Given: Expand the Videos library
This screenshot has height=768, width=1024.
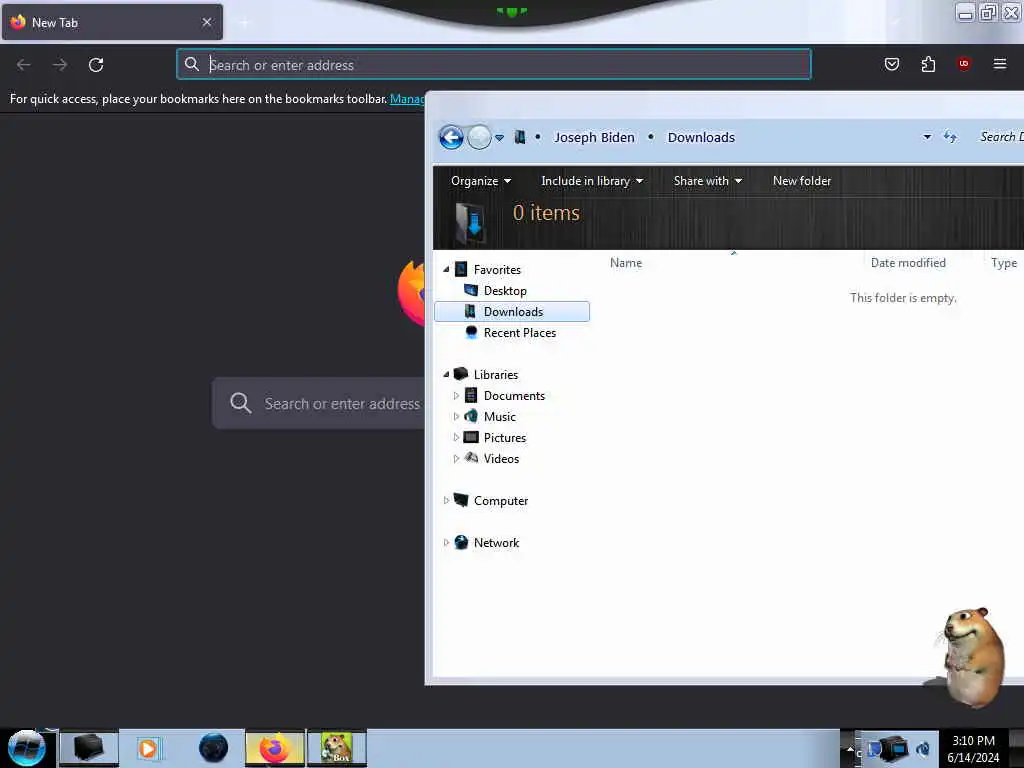Looking at the screenshot, I should click(x=456, y=458).
